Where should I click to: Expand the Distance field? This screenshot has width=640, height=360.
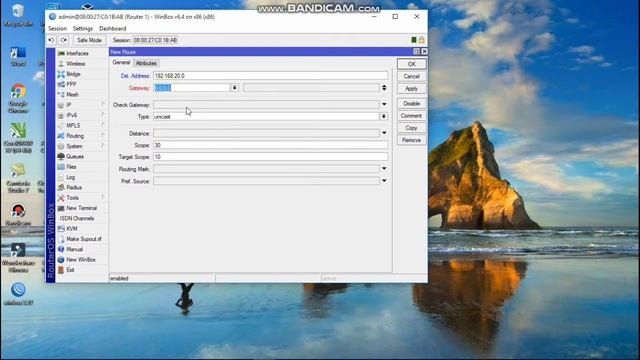(384, 133)
